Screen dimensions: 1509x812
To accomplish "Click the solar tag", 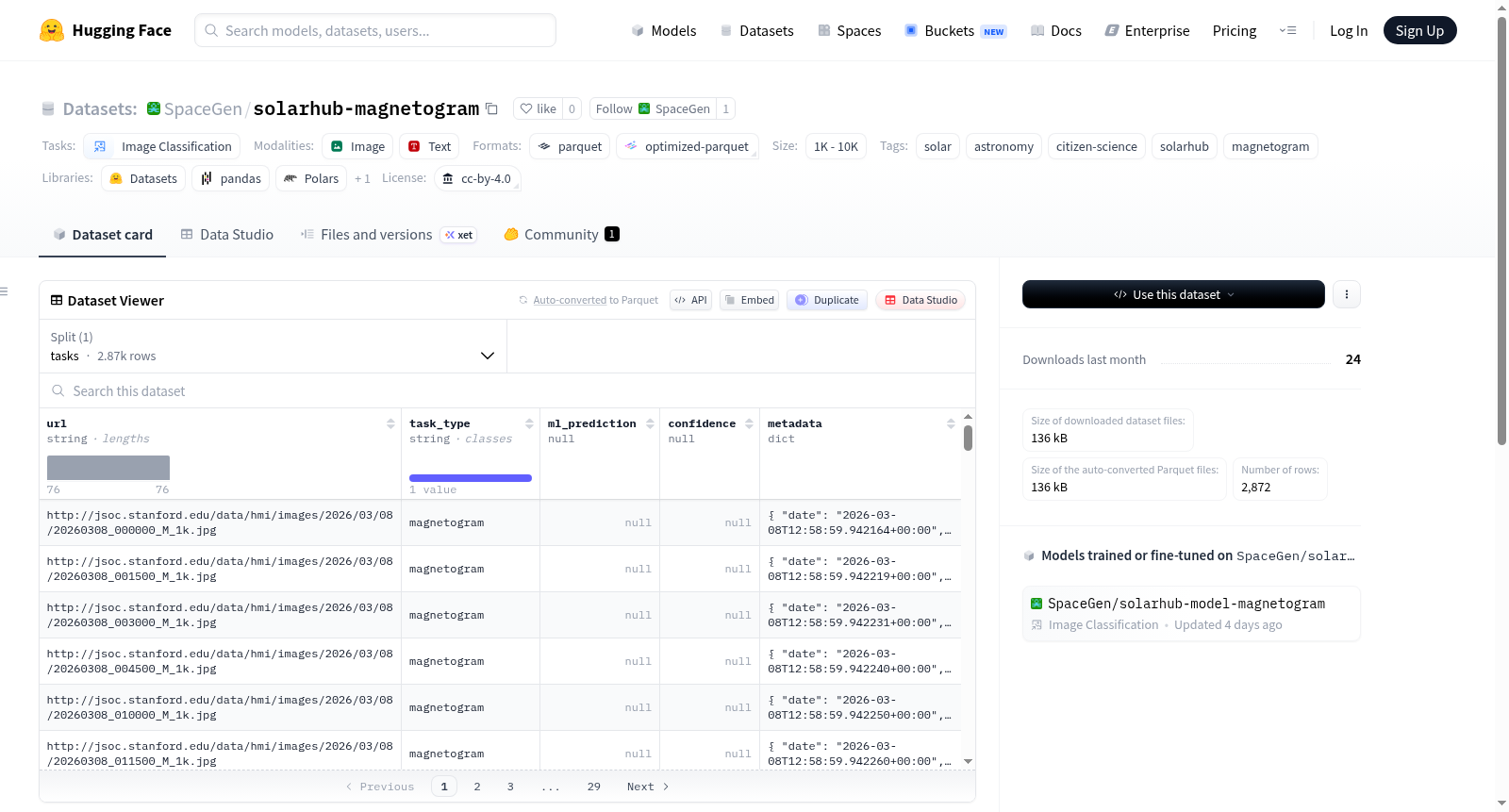I will point(937,146).
